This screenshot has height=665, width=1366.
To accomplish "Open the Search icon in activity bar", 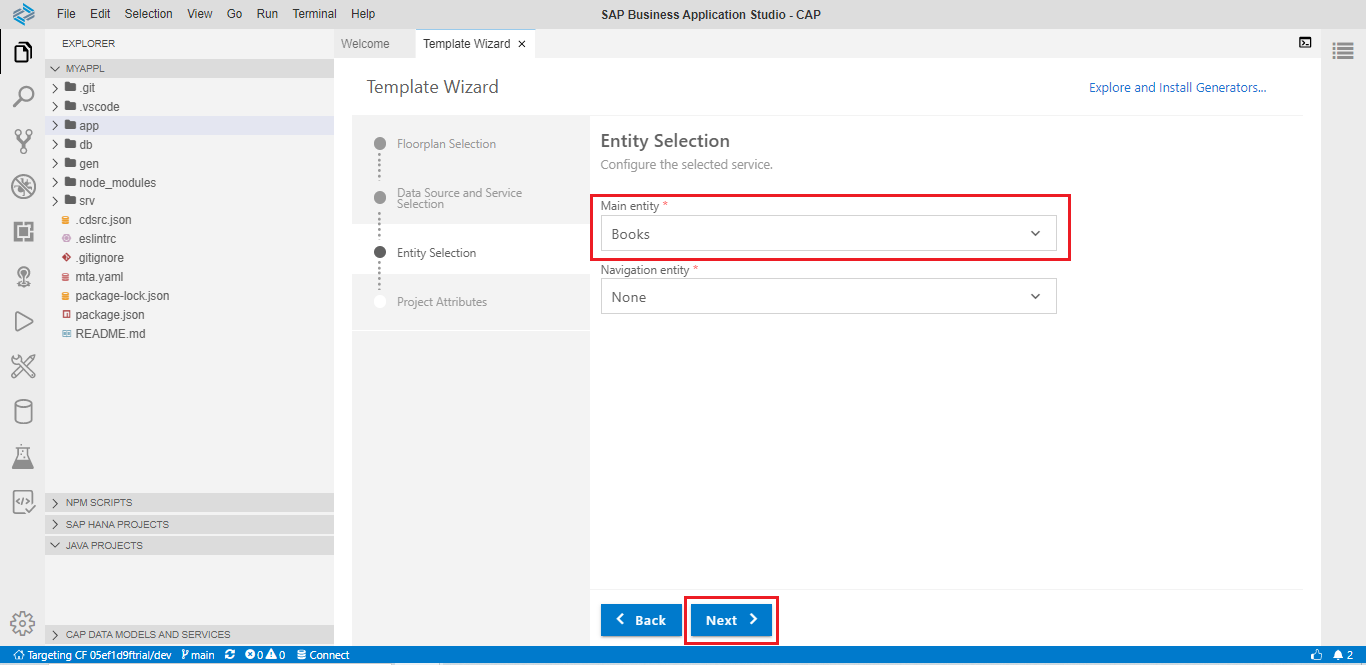I will (x=22, y=97).
